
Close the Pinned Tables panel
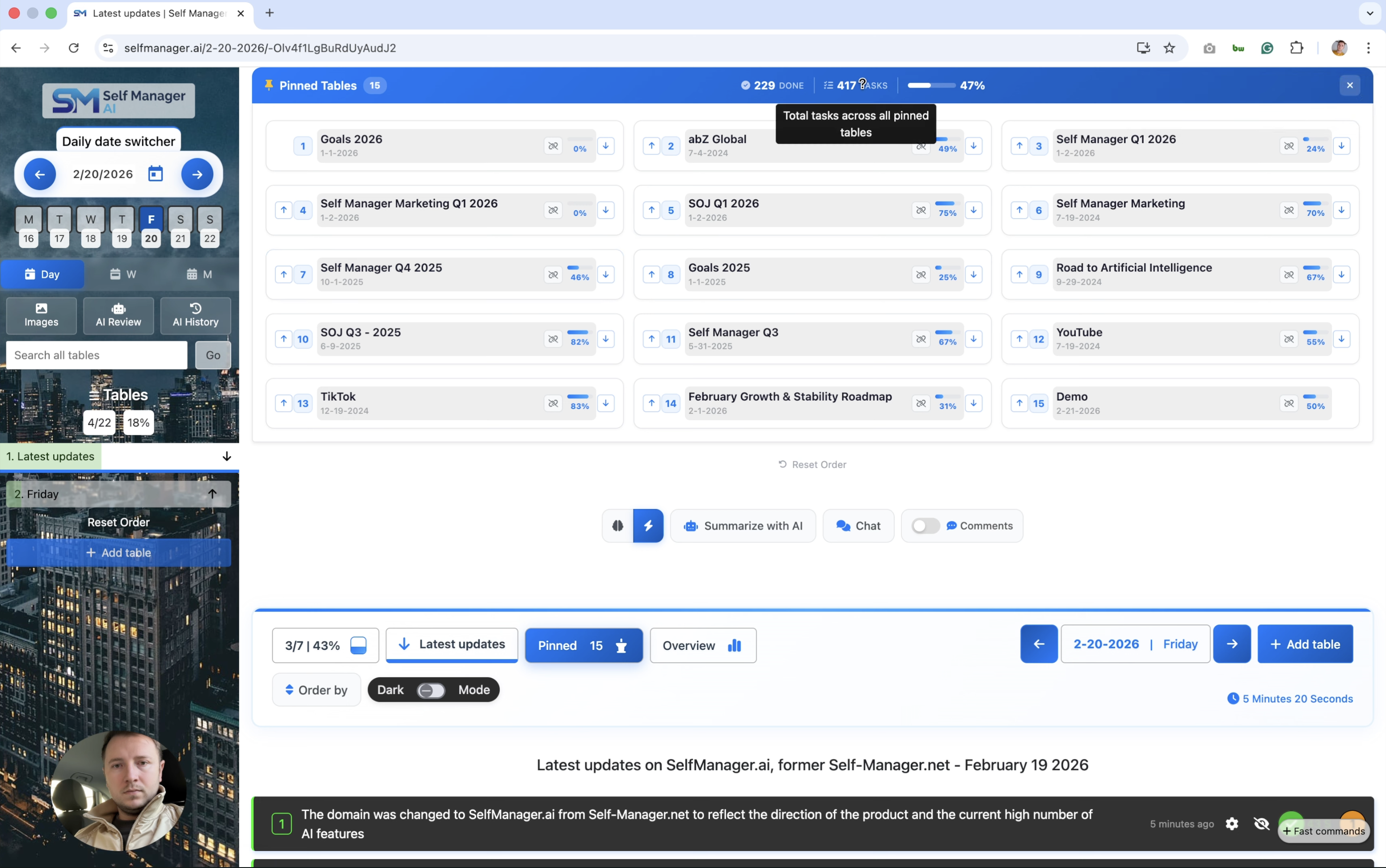(x=1350, y=85)
